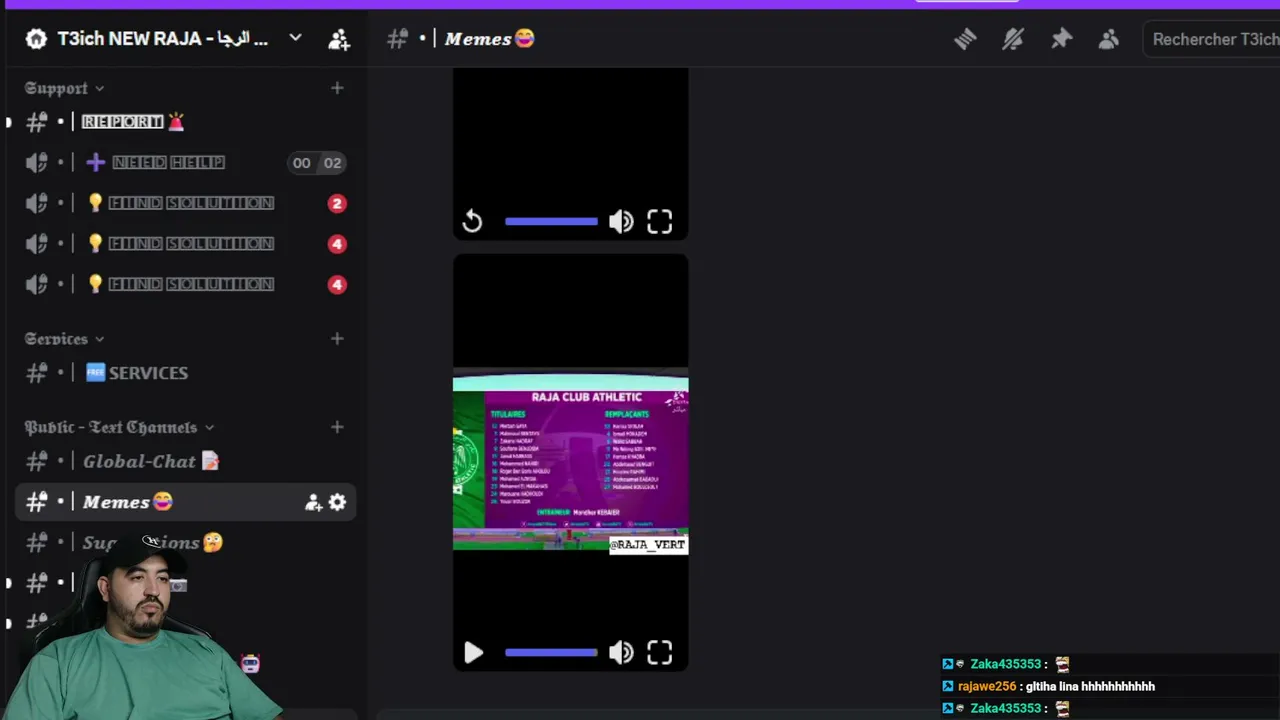Open the T3ich NEW RAJA server menu

click(x=164, y=39)
